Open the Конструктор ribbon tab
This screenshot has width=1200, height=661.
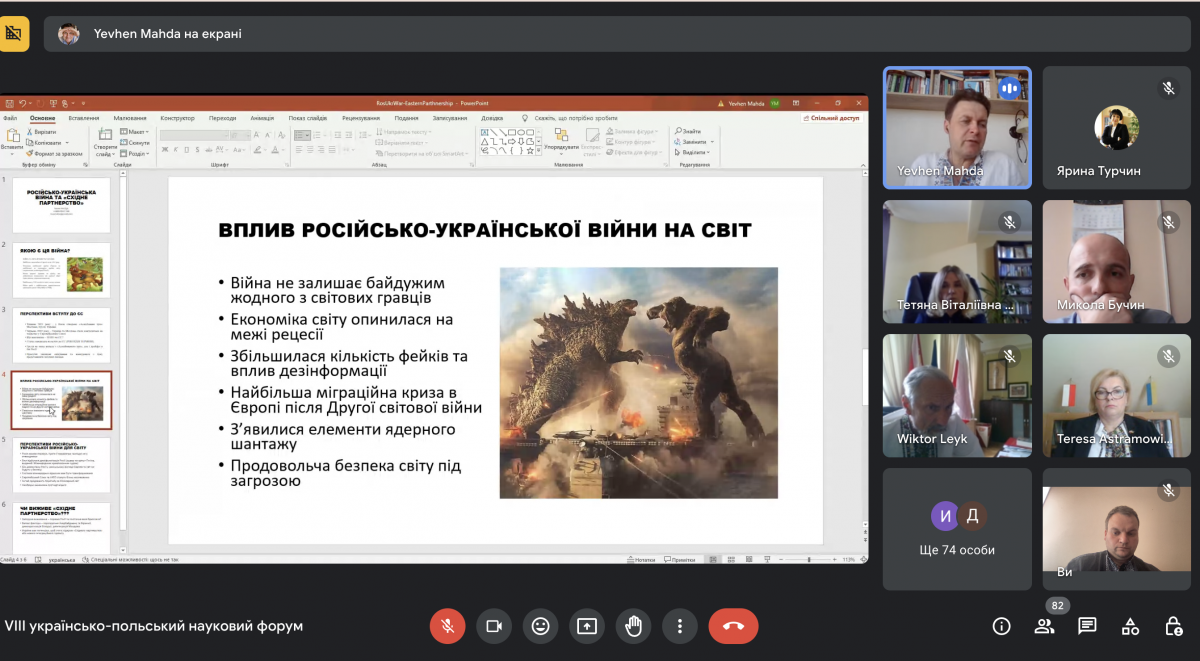pyautogui.click(x=177, y=118)
